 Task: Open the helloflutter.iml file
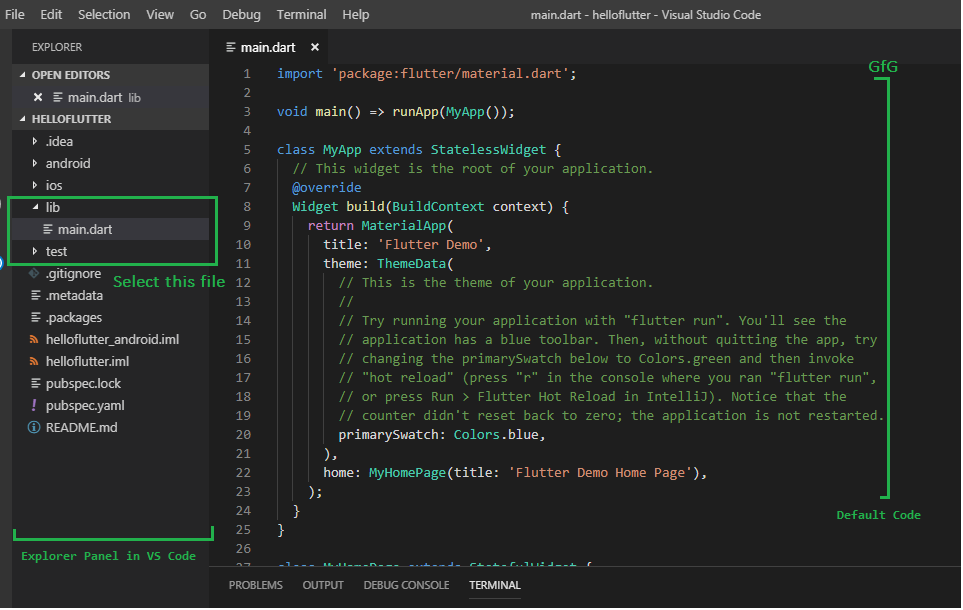(87, 361)
